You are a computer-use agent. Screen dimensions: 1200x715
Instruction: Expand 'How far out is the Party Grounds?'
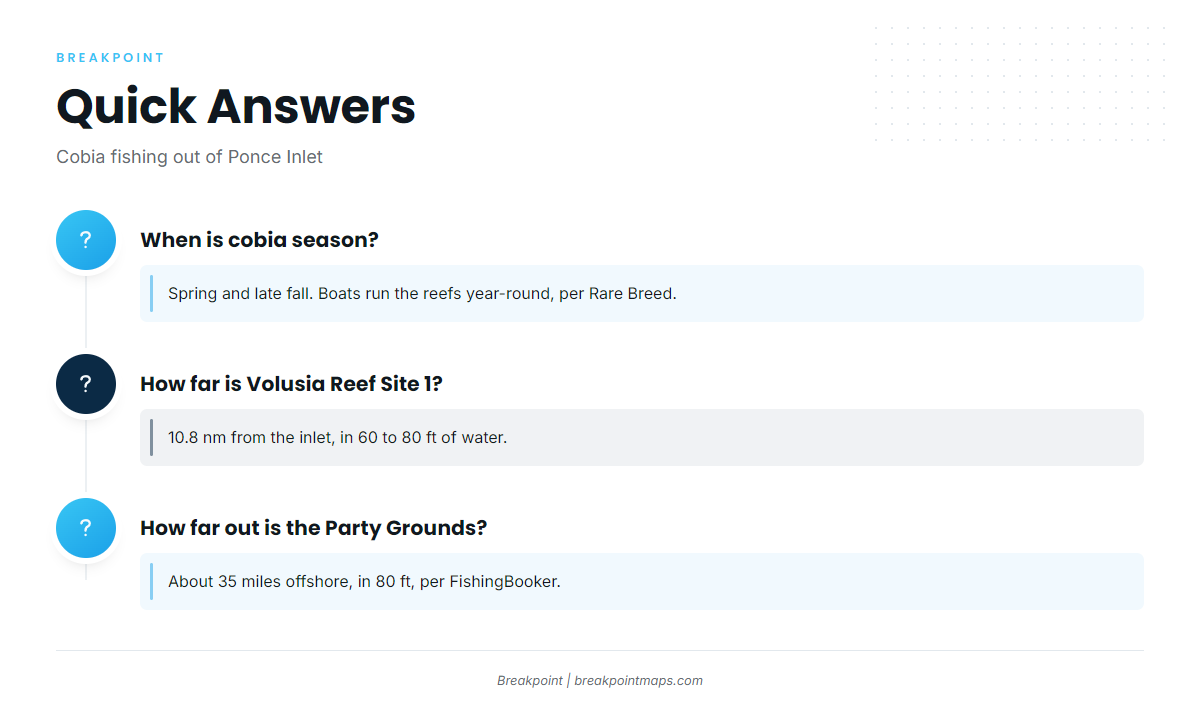pos(313,528)
